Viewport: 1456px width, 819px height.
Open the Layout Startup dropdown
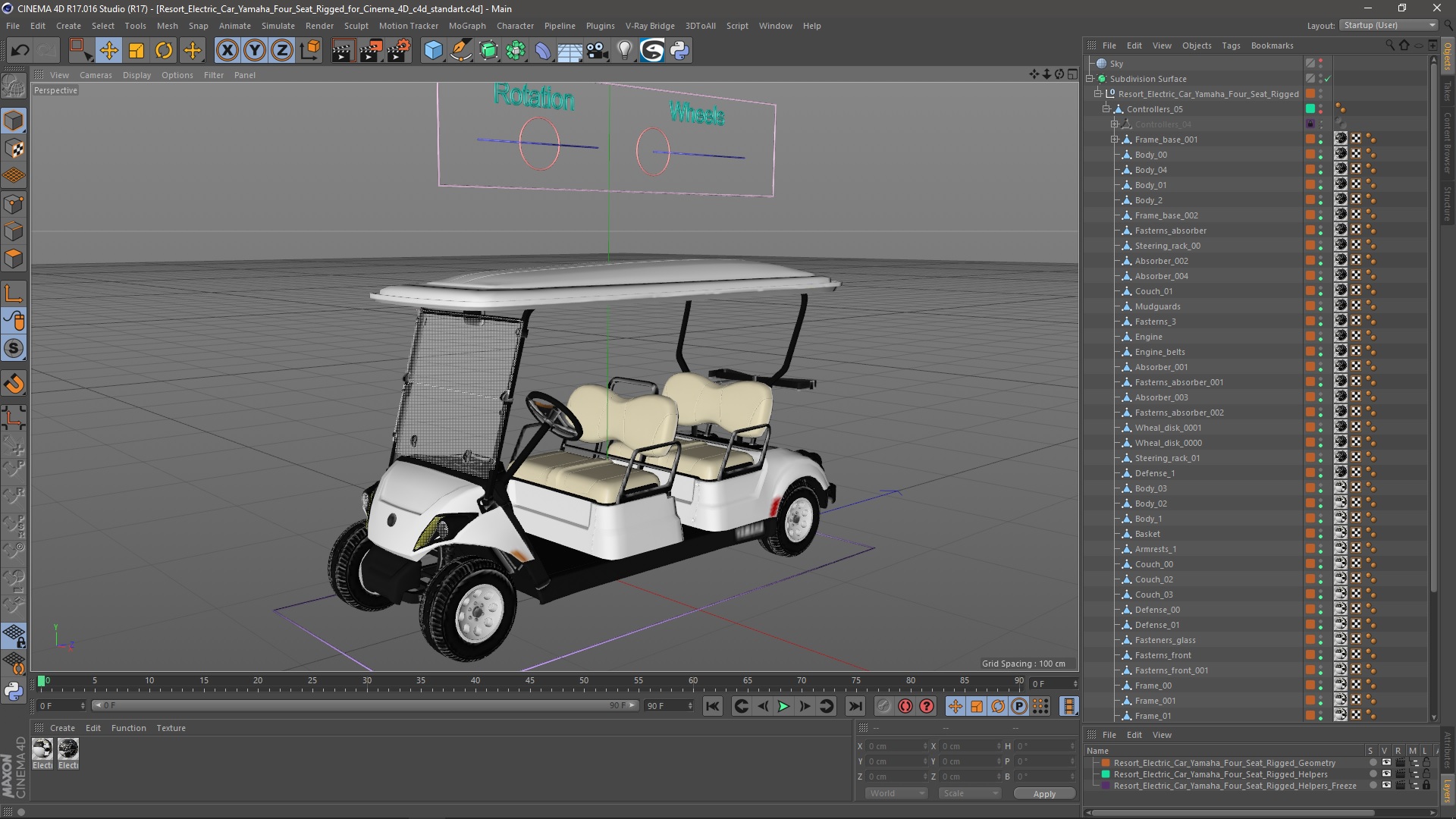pos(1388,25)
